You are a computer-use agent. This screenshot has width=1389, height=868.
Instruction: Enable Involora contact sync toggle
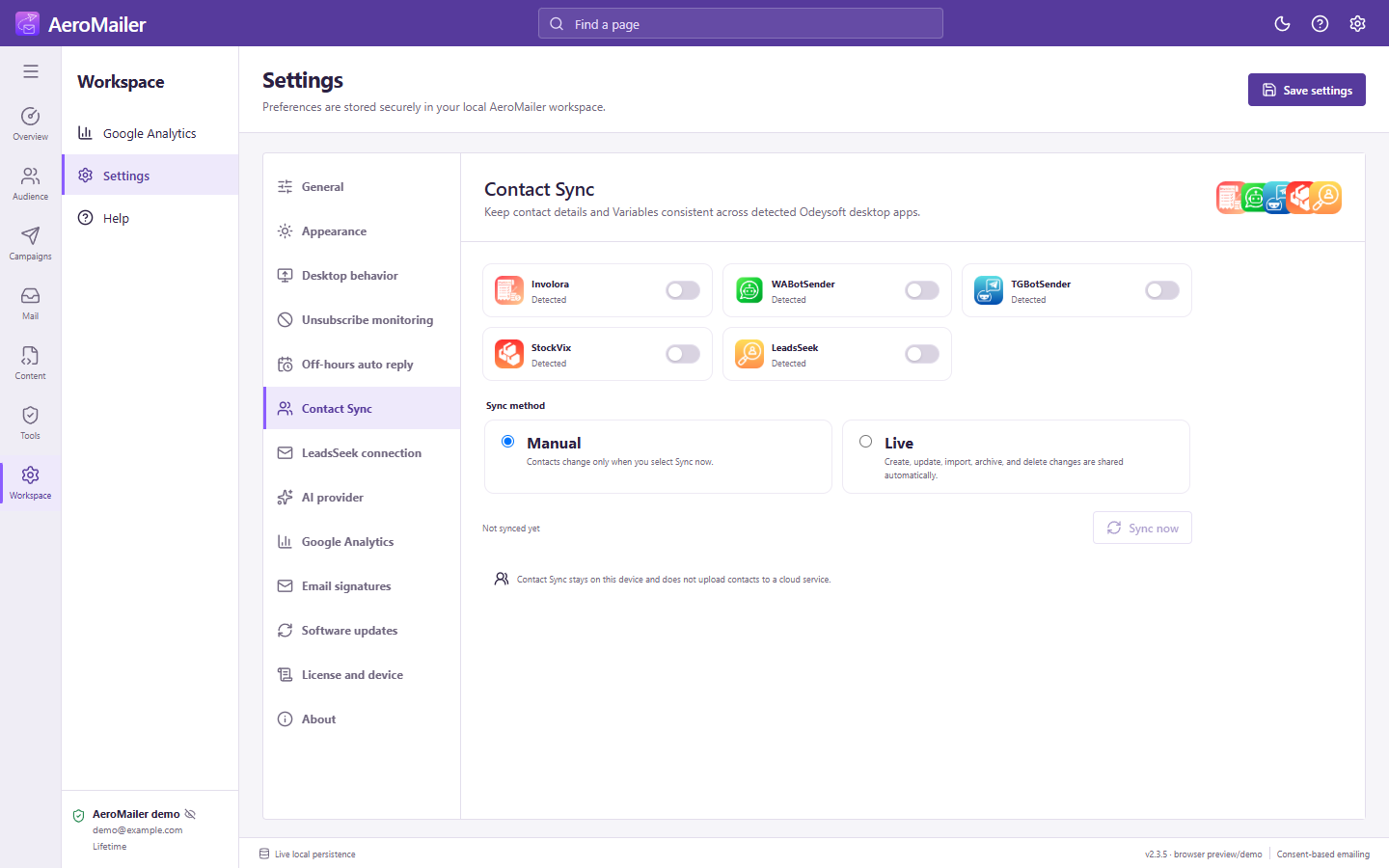[x=683, y=290]
